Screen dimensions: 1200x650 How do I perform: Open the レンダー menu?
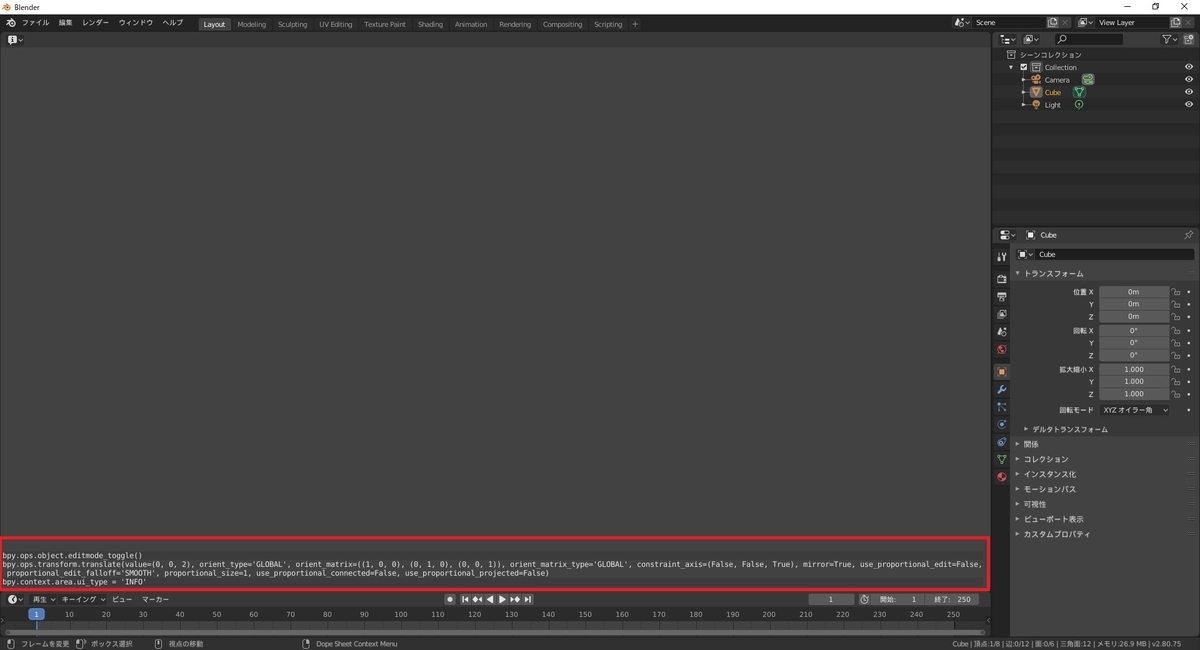pyautogui.click(x=96, y=23)
